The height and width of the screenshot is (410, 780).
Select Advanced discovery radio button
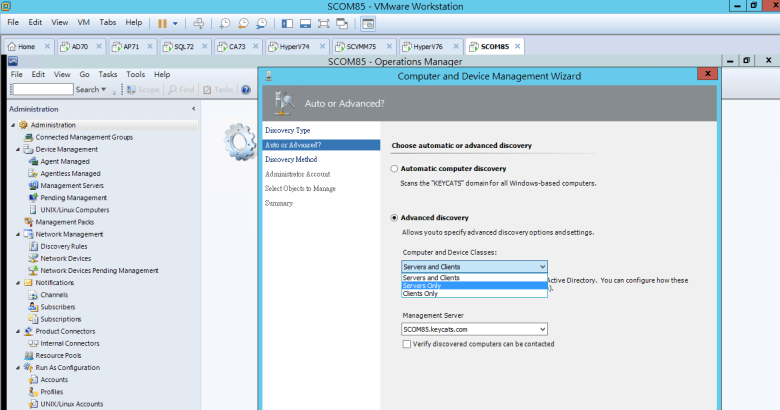[395, 217]
